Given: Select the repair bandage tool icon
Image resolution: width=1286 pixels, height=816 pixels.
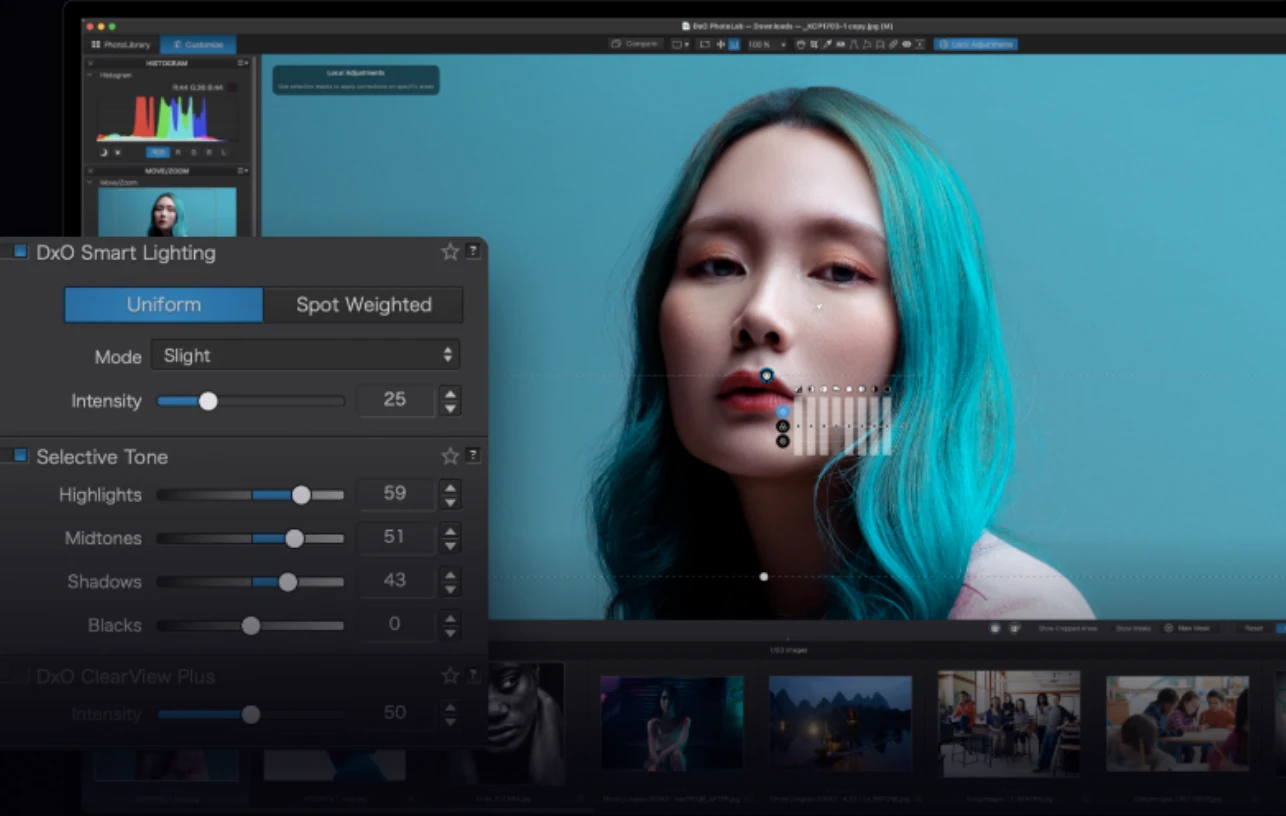Looking at the screenshot, I should pos(893,44).
